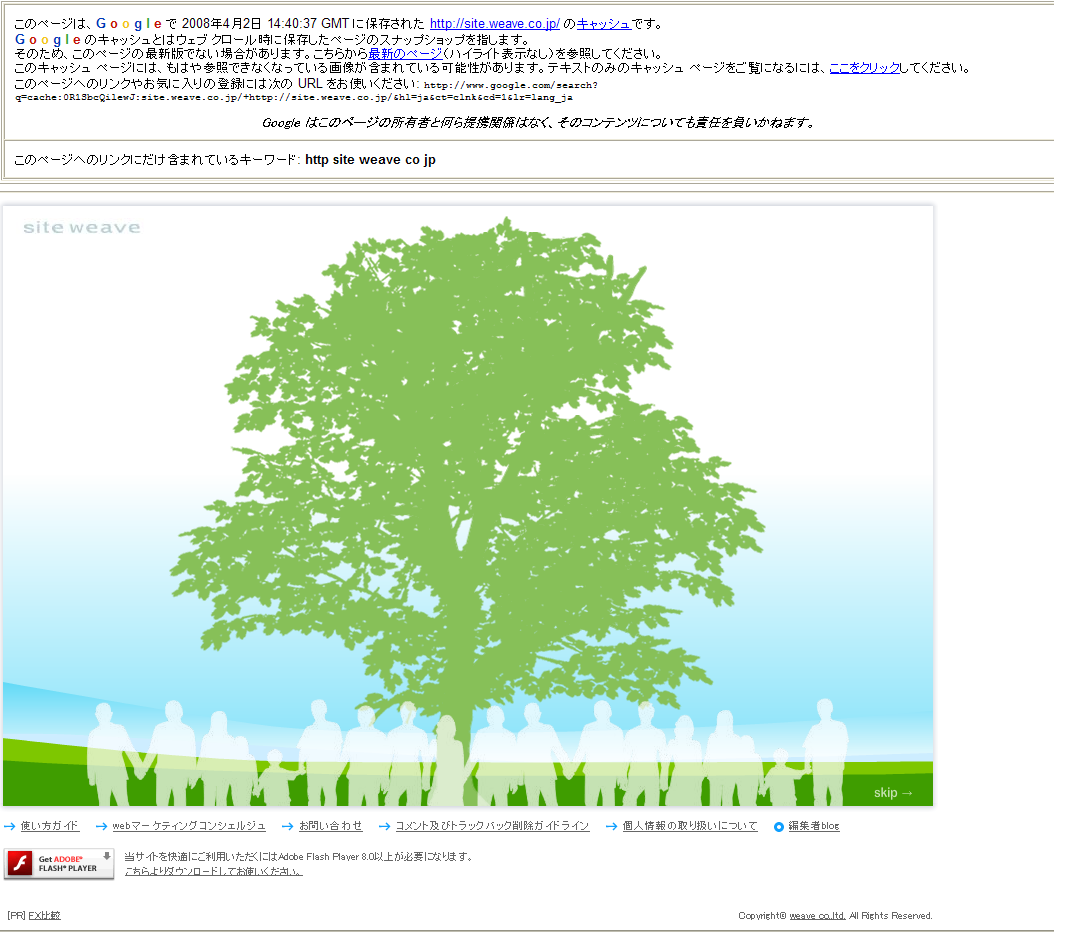The width and height of the screenshot is (1085, 934).
Task: Click the site weave logo
Action: 81,228
